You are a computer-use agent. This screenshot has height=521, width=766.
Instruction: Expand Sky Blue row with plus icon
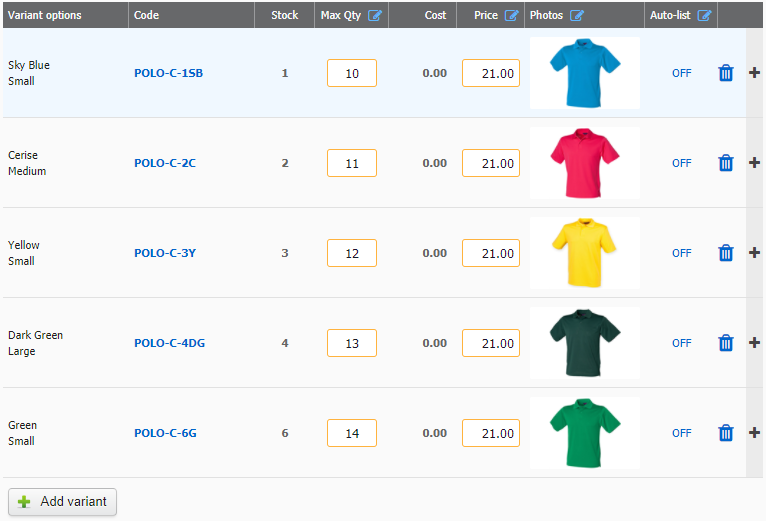click(x=754, y=72)
